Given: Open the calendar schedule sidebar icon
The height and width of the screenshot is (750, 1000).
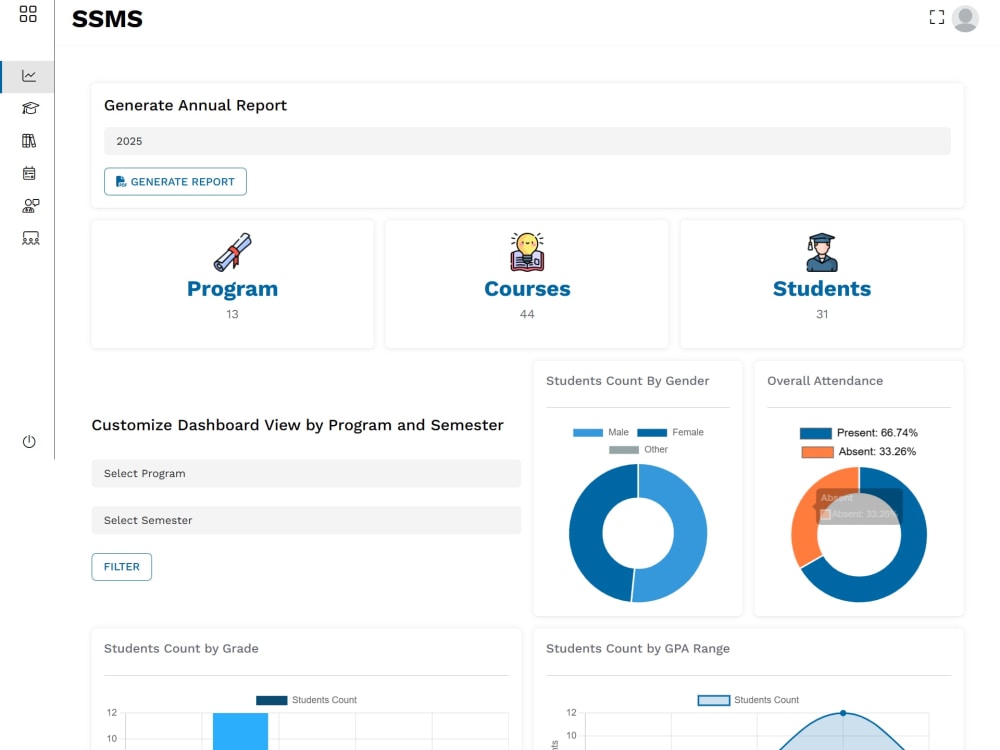Looking at the screenshot, I should click(x=29, y=173).
